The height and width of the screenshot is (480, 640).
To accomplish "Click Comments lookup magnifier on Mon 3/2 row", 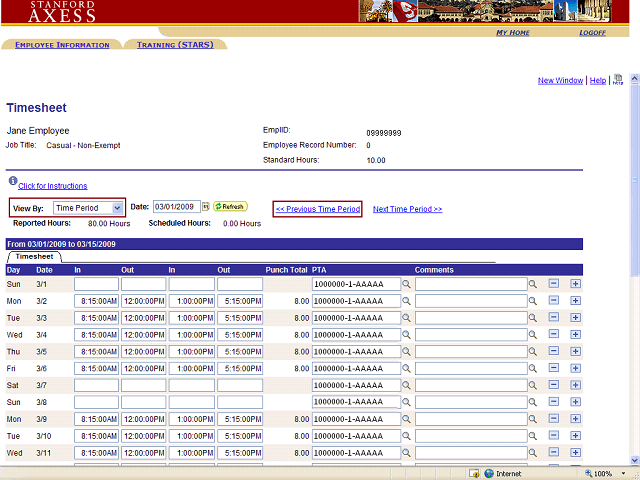I will [x=533, y=301].
